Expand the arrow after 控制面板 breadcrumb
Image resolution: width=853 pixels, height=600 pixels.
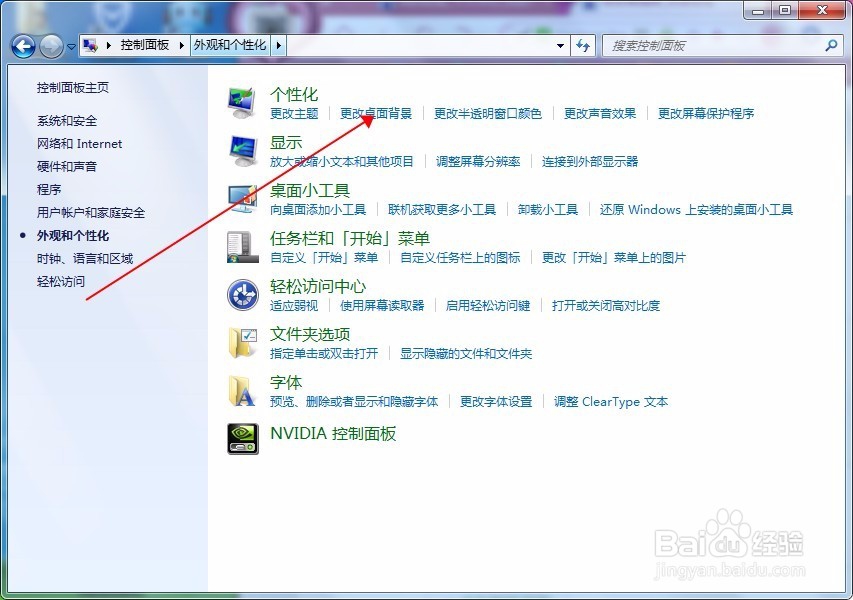click(x=182, y=46)
